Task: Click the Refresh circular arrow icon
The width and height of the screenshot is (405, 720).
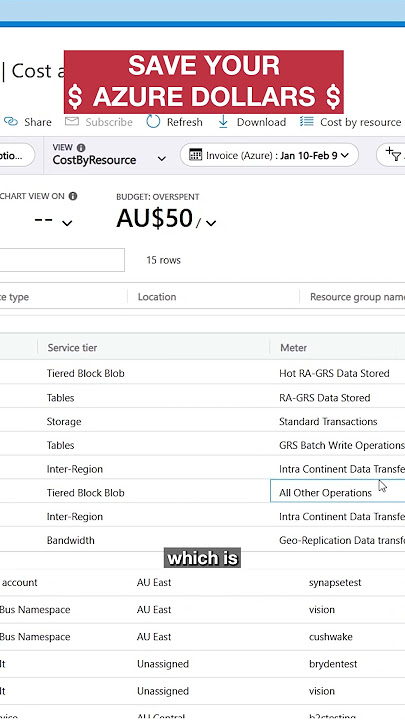Action: click(153, 122)
